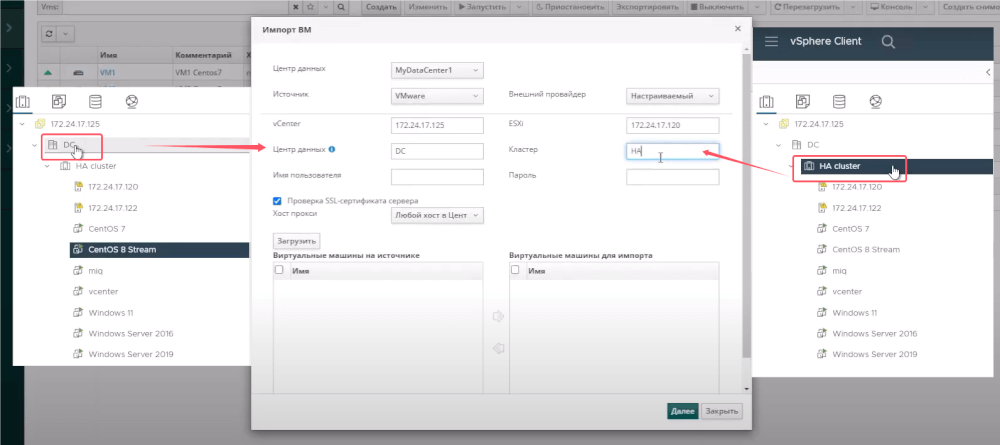Click Создать in background toolbar
The image size is (1000, 445).
(x=381, y=7)
